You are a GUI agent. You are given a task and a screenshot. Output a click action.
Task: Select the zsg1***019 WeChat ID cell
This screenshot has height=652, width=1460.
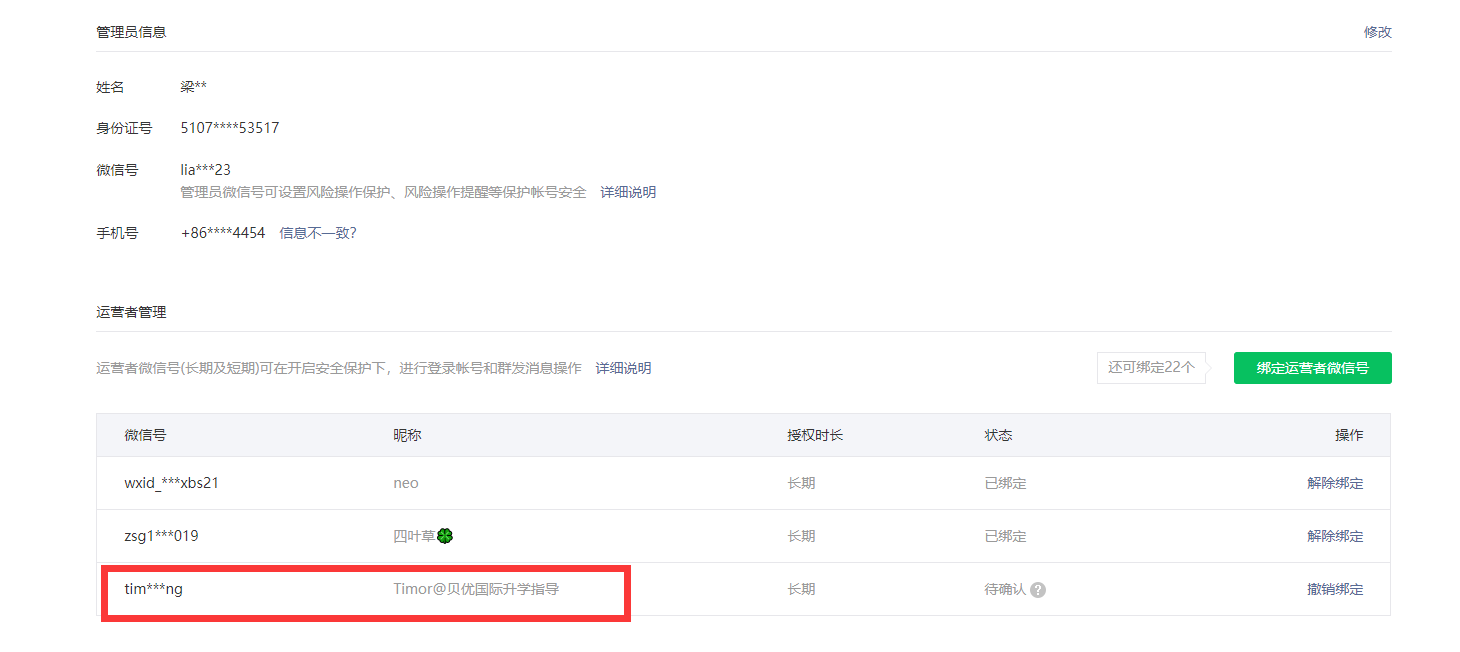(x=161, y=536)
